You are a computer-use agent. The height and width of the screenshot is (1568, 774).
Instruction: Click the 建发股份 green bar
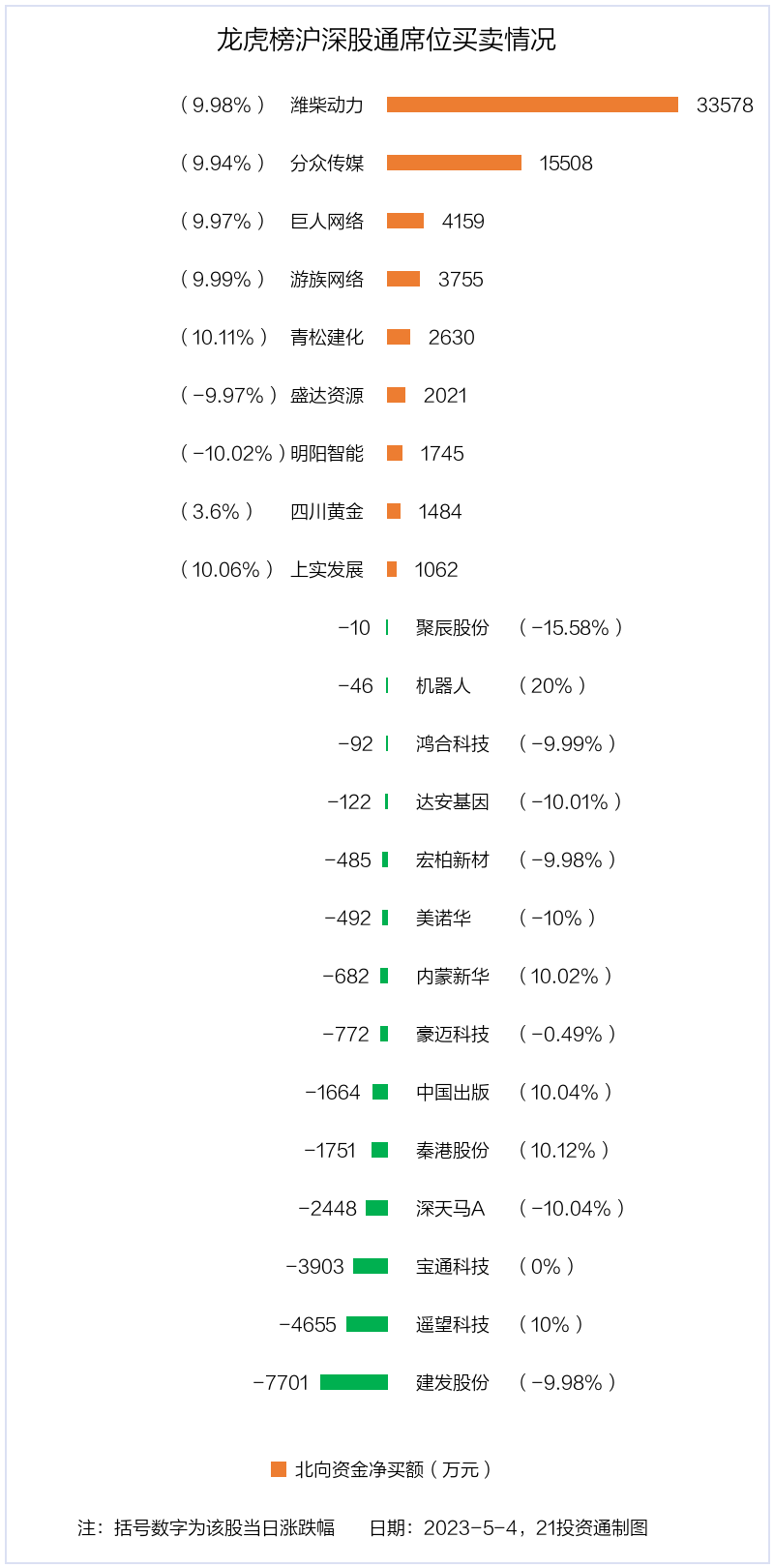[x=354, y=1382]
